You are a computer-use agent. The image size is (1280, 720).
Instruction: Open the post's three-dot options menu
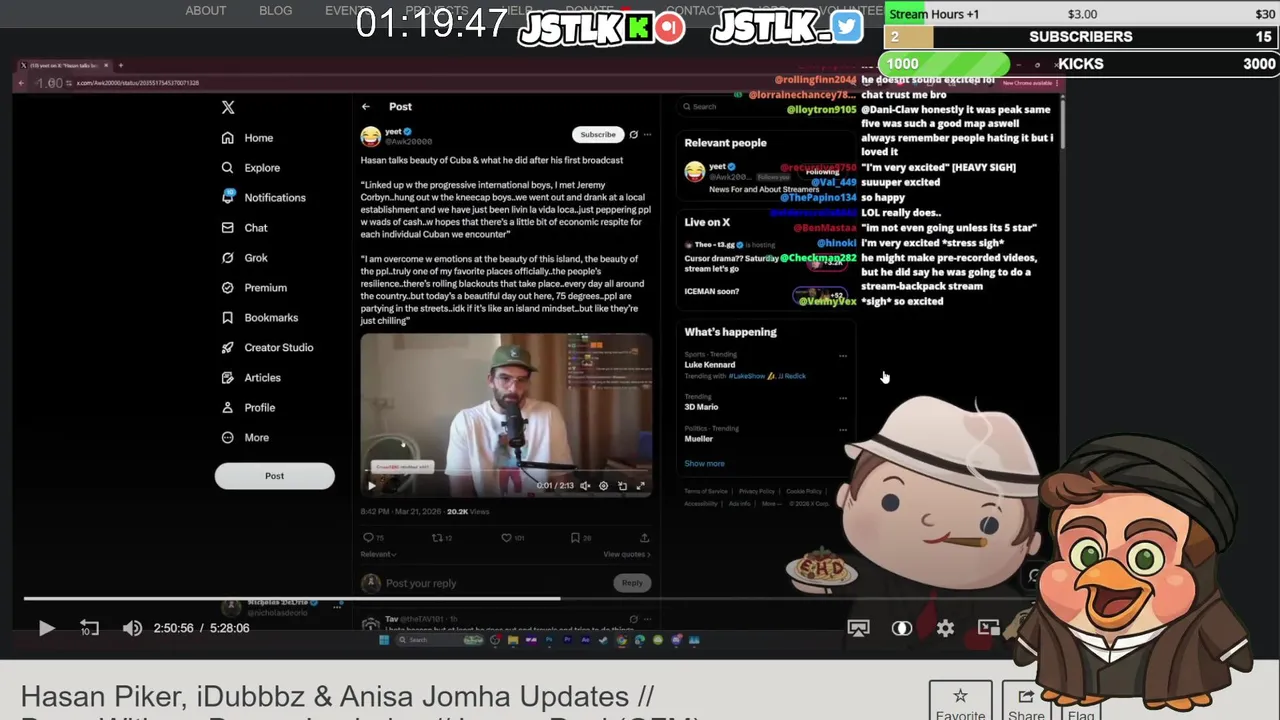pyautogui.click(x=647, y=134)
